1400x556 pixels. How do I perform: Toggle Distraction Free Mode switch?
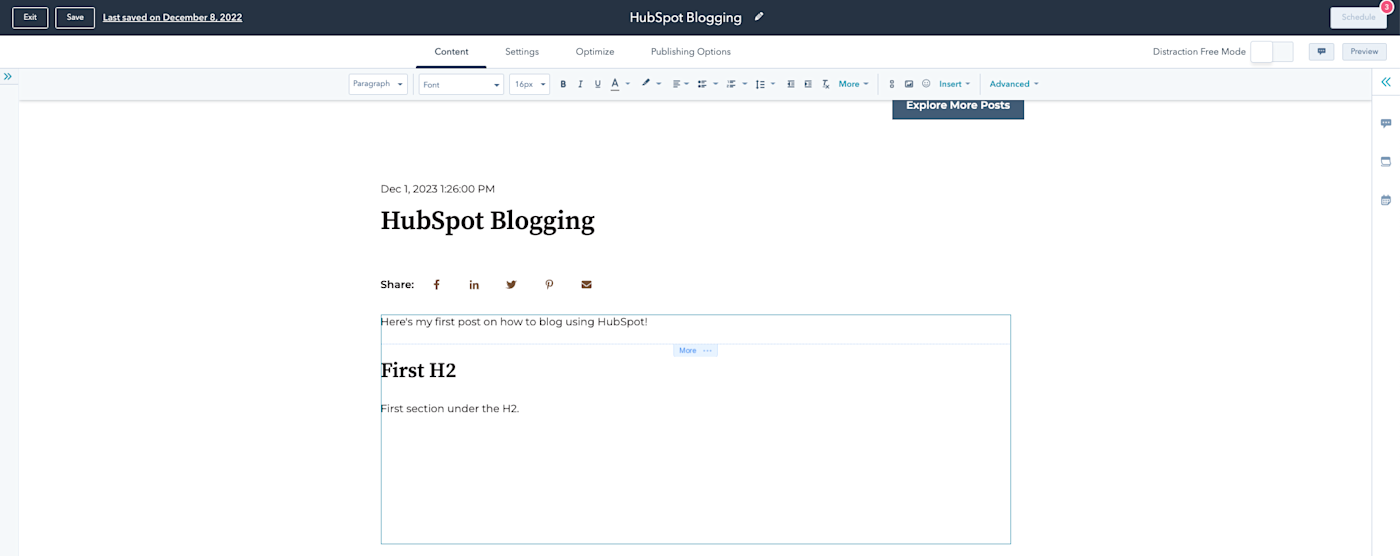1272,52
